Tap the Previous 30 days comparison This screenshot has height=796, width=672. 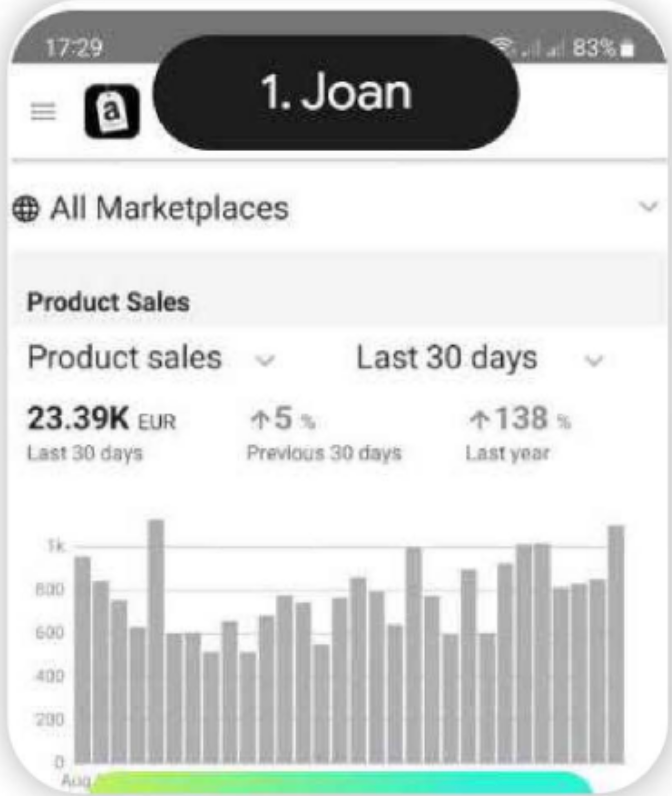tap(323, 453)
